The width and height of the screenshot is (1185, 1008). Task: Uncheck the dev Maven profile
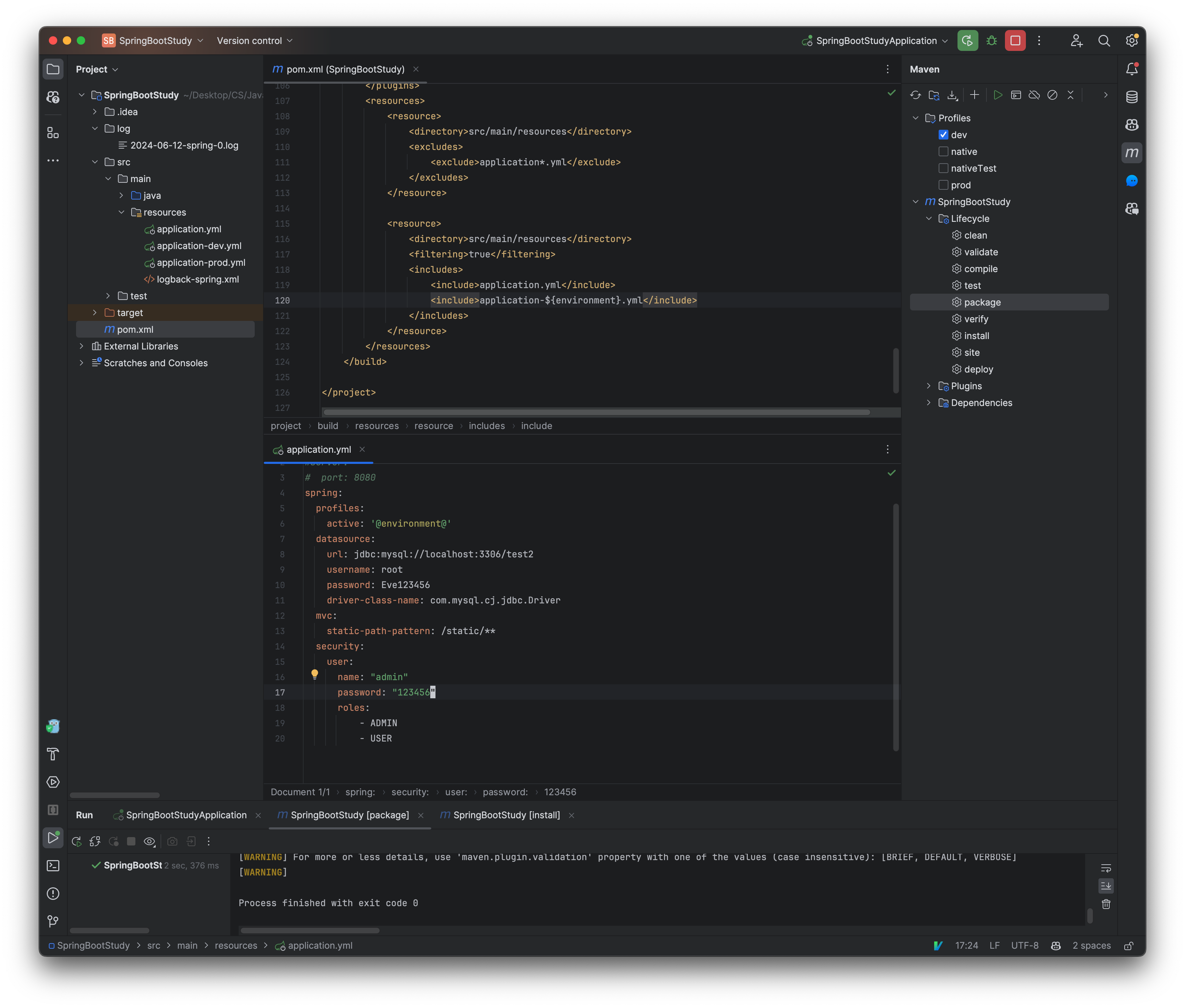pyautogui.click(x=944, y=135)
